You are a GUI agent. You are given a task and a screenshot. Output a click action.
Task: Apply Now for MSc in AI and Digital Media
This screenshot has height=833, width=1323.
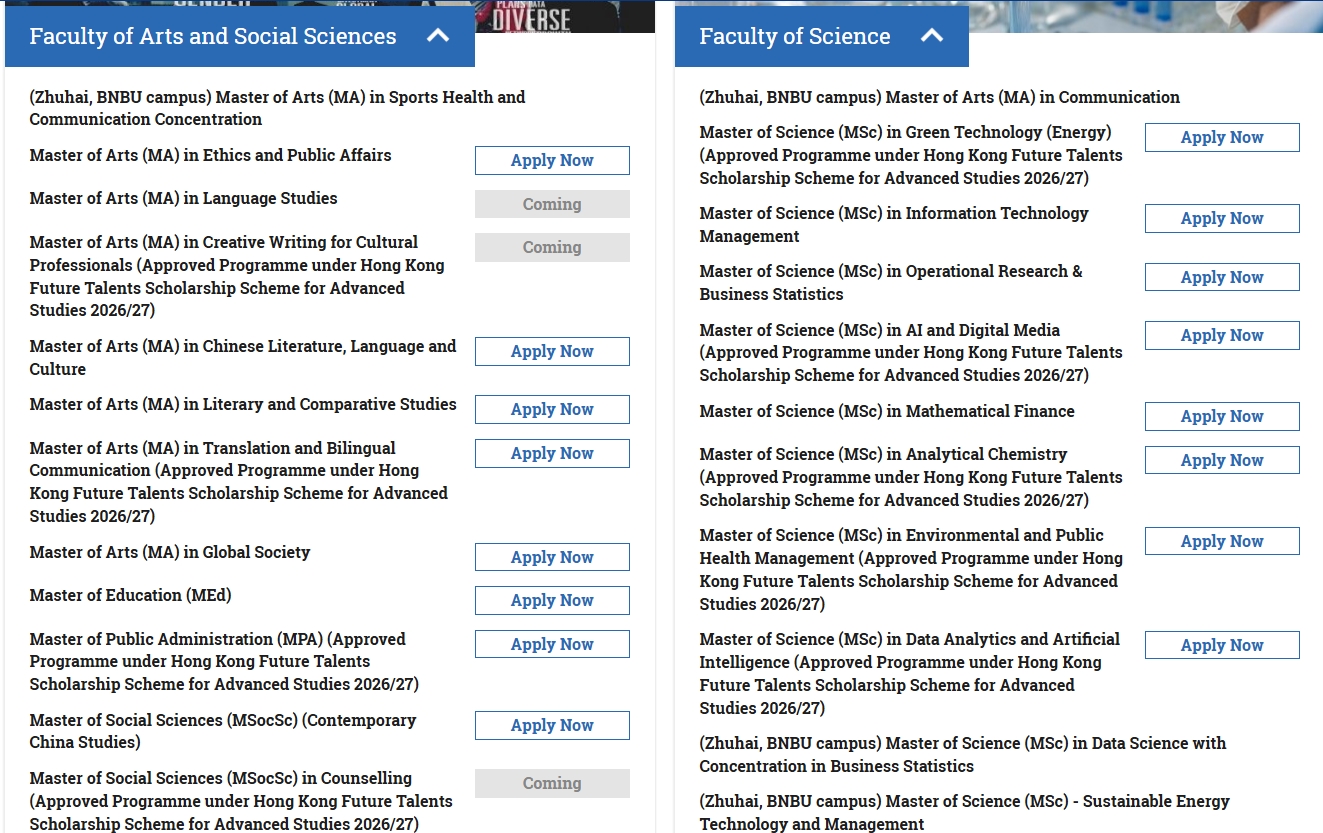click(x=1222, y=336)
